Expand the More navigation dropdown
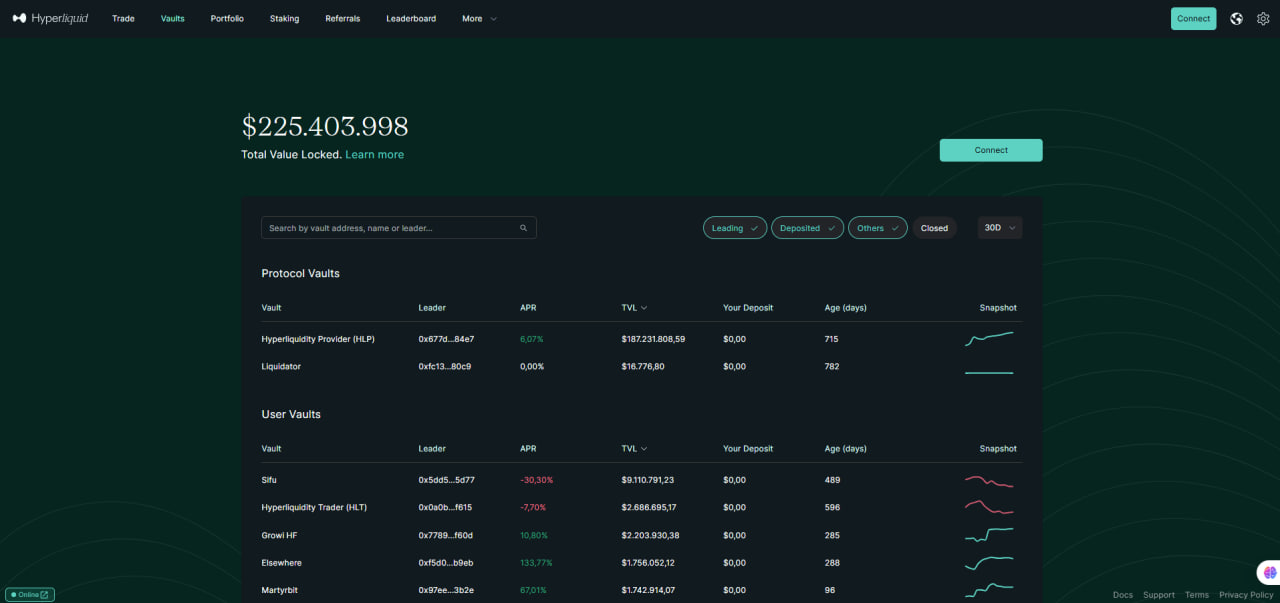 click(x=479, y=18)
